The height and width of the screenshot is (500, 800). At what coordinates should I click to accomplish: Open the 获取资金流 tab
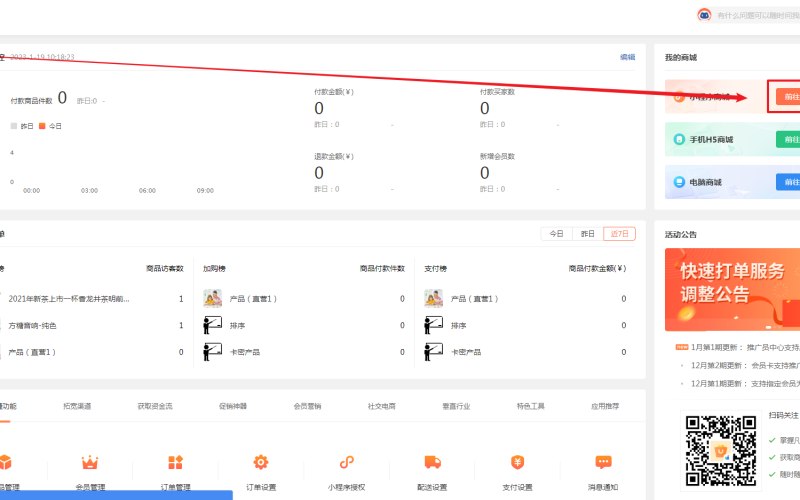(155, 406)
